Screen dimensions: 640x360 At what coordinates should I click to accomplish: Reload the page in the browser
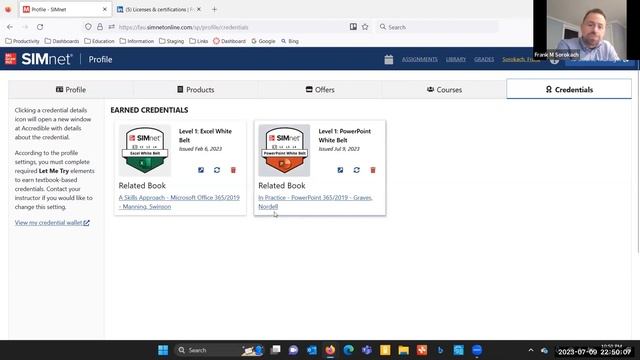[40, 27]
